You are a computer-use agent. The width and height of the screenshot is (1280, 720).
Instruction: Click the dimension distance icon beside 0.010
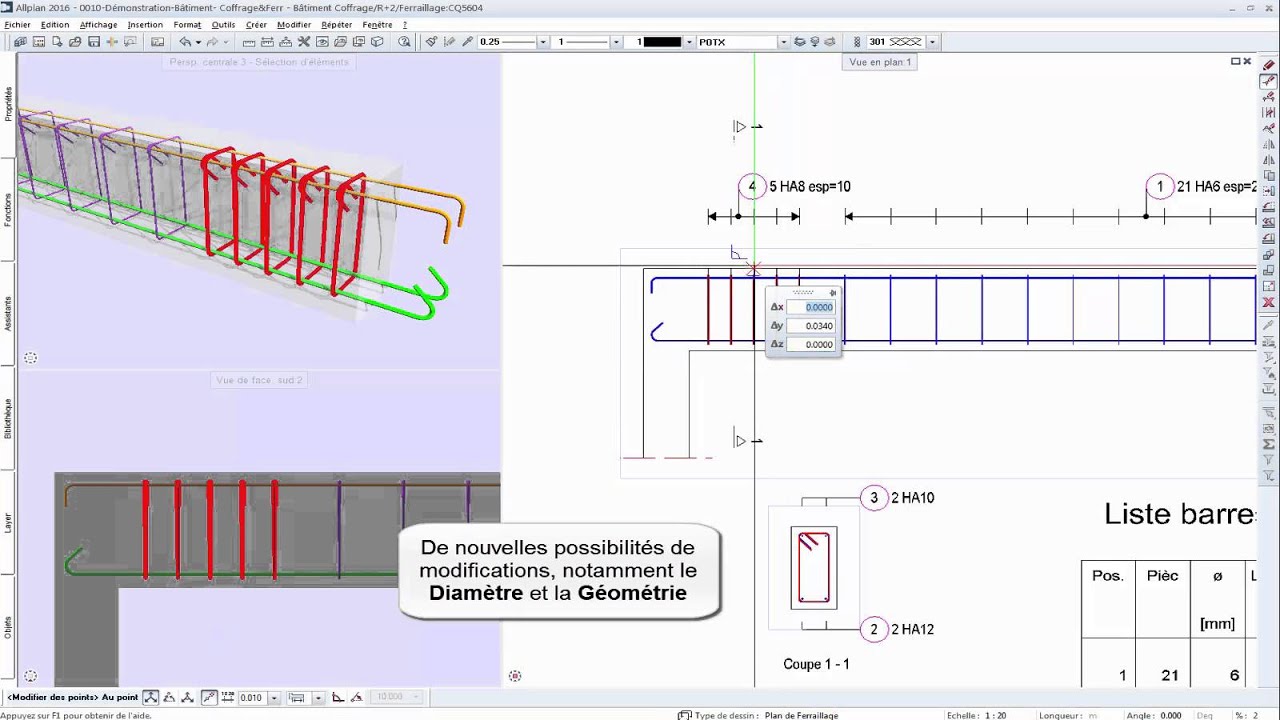[228, 697]
